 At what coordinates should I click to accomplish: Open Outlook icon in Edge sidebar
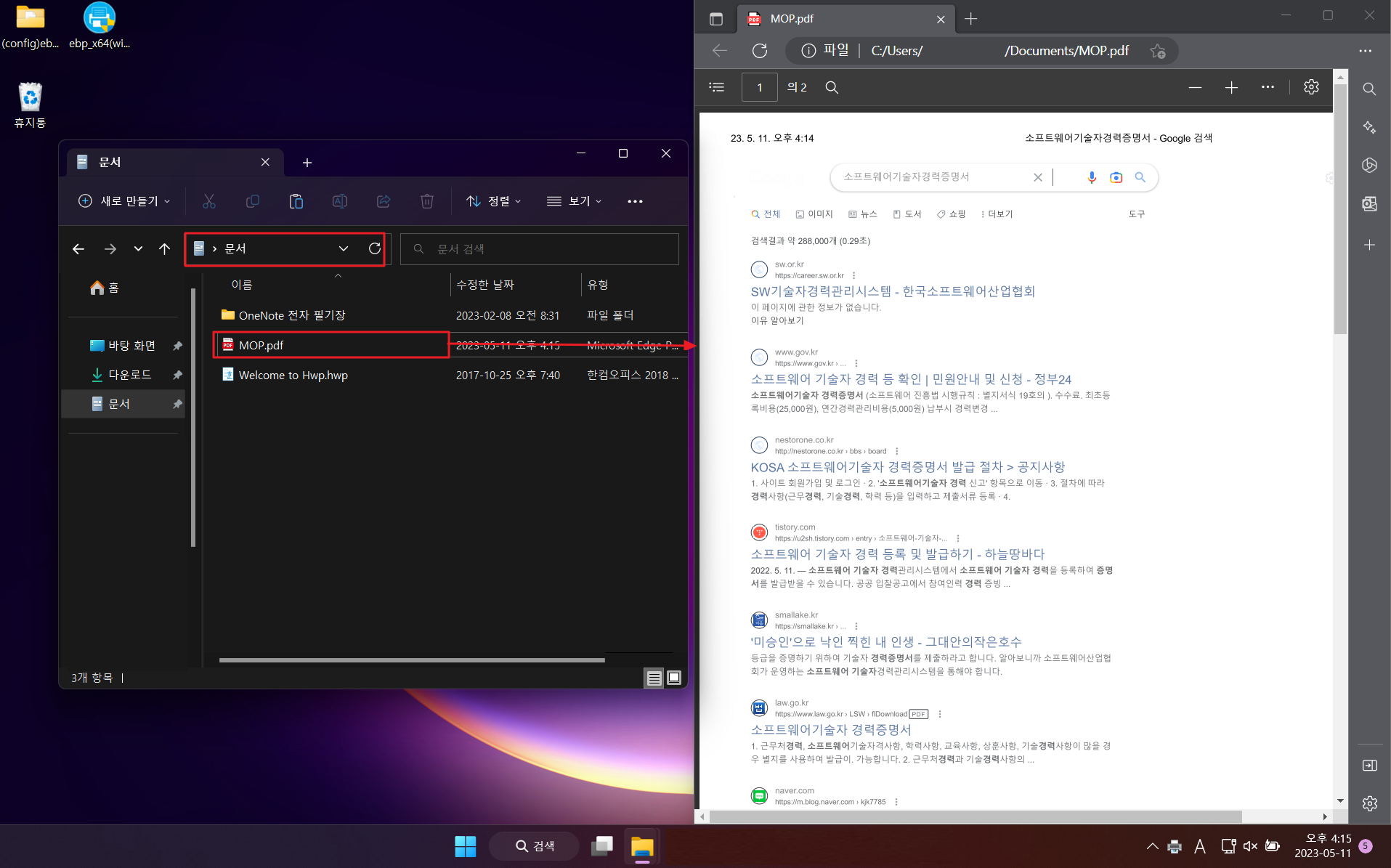[x=1369, y=204]
